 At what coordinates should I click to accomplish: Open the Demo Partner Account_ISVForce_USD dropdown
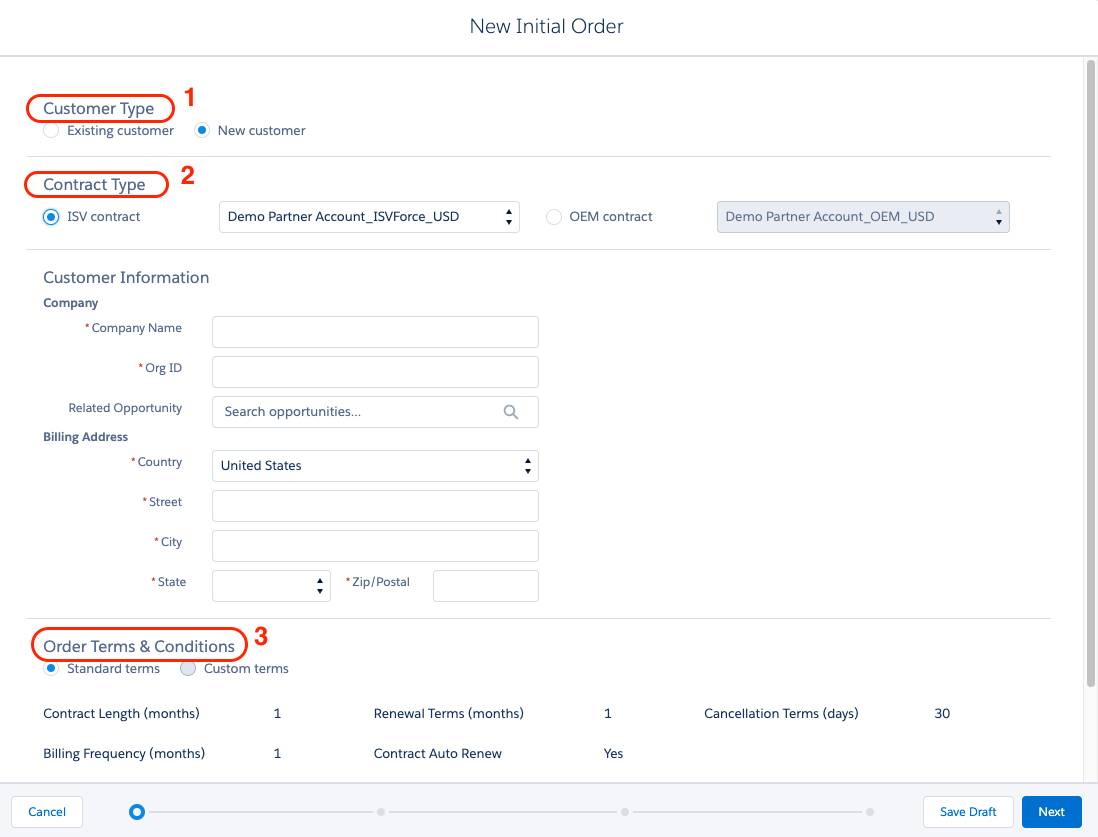pos(369,217)
